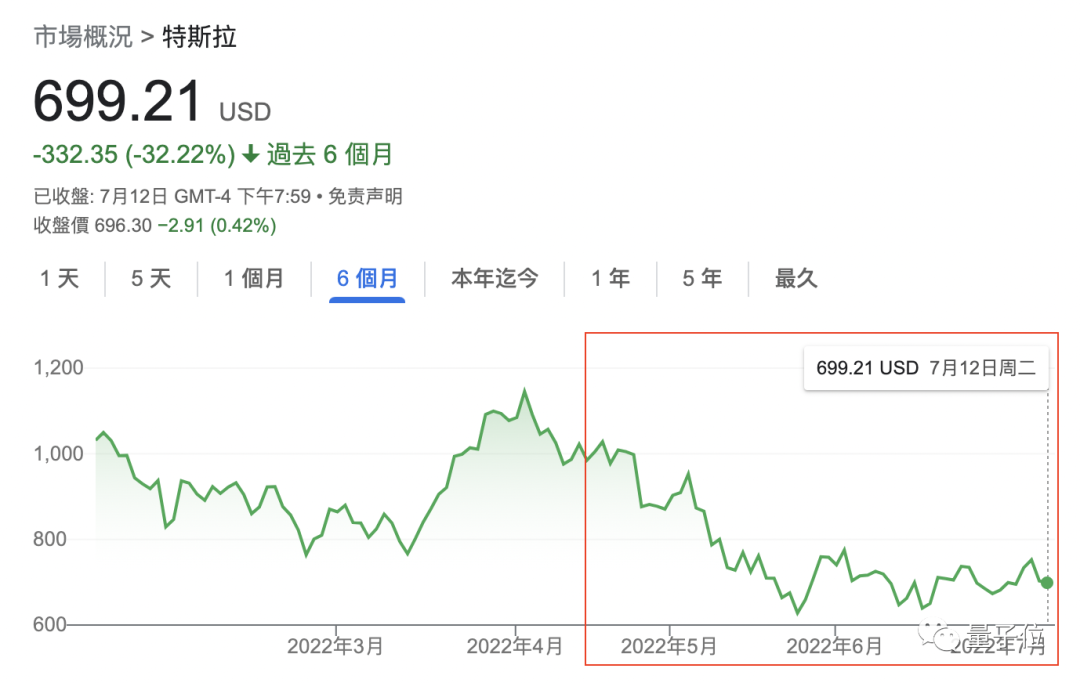Select the 1年 time range
1080x683 pixels.
(611, 279)
